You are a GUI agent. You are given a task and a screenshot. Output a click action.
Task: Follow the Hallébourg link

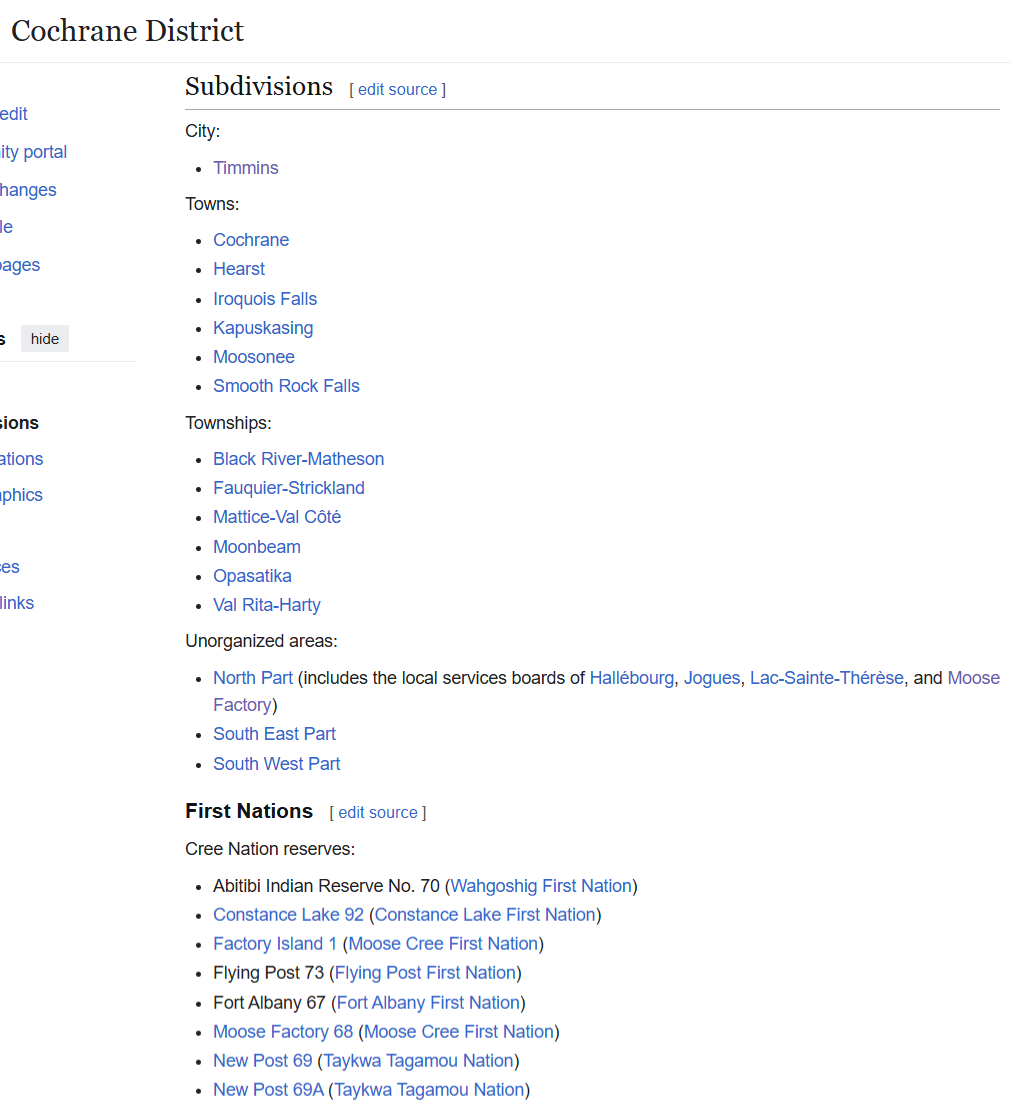tap(631, 677)
